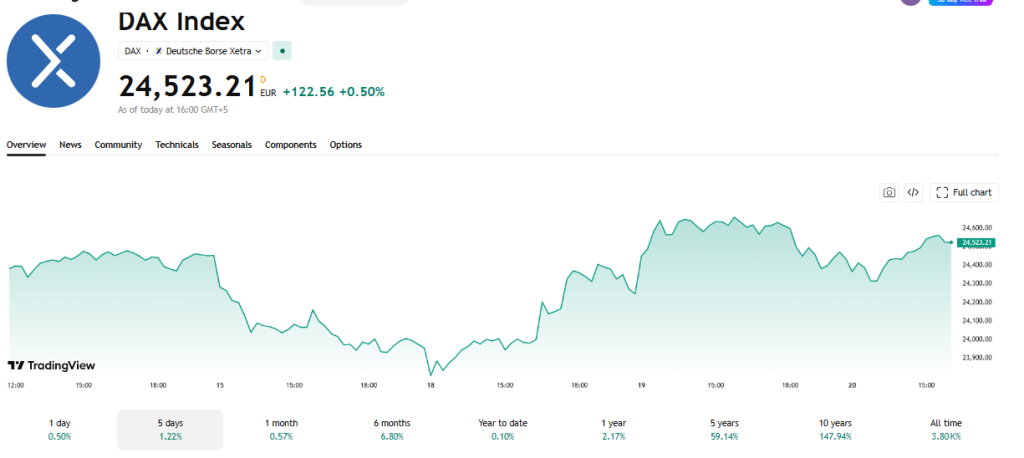
Task: Open the Technicals tab
Action: pyautogui.click(x=177, y=145)
